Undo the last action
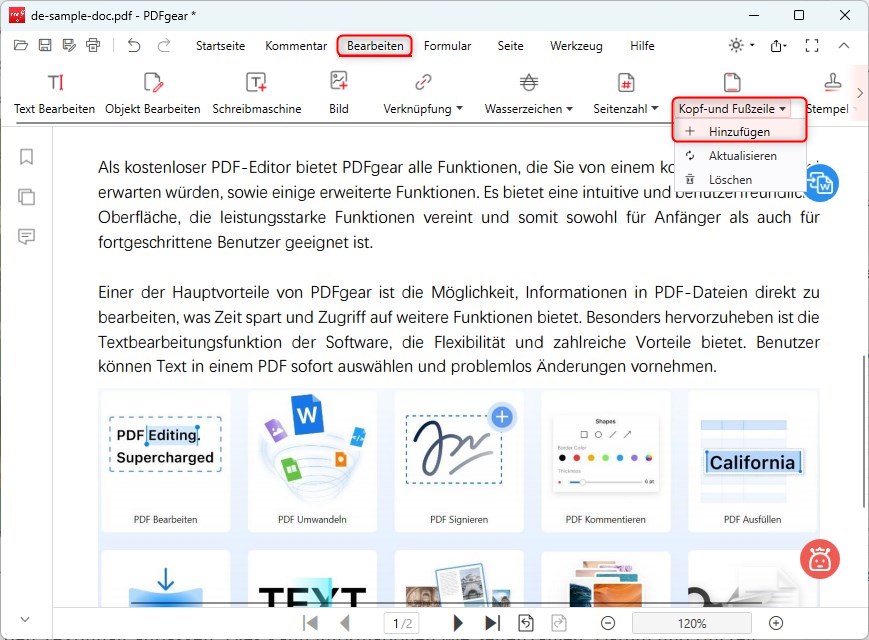Viewport: 869px width, 640px height. [x=134, y=45]
